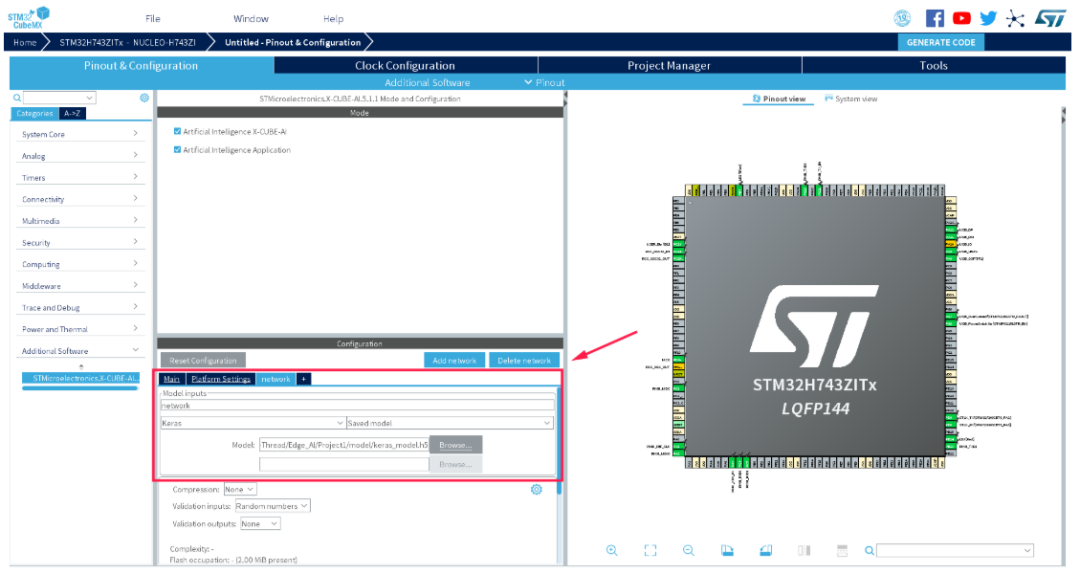The image size is (1080, 573).
Task: Open the ST community network icon
Action: pos(1015,19)
